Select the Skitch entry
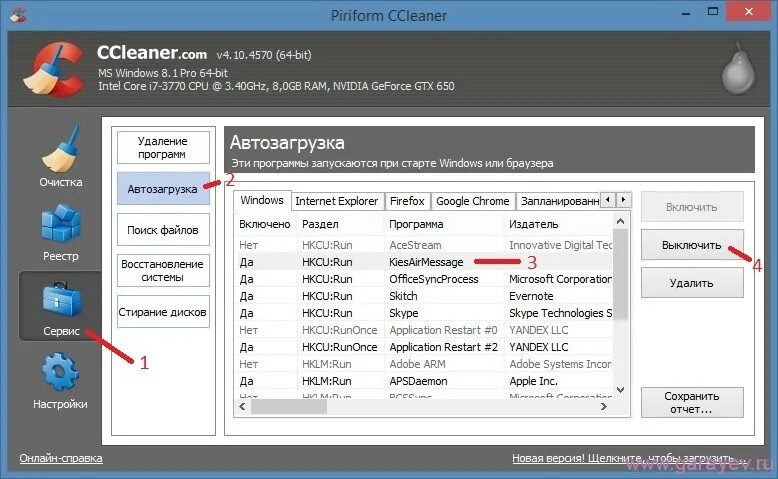This screenshot has height=479, width=778. [423, 296]
